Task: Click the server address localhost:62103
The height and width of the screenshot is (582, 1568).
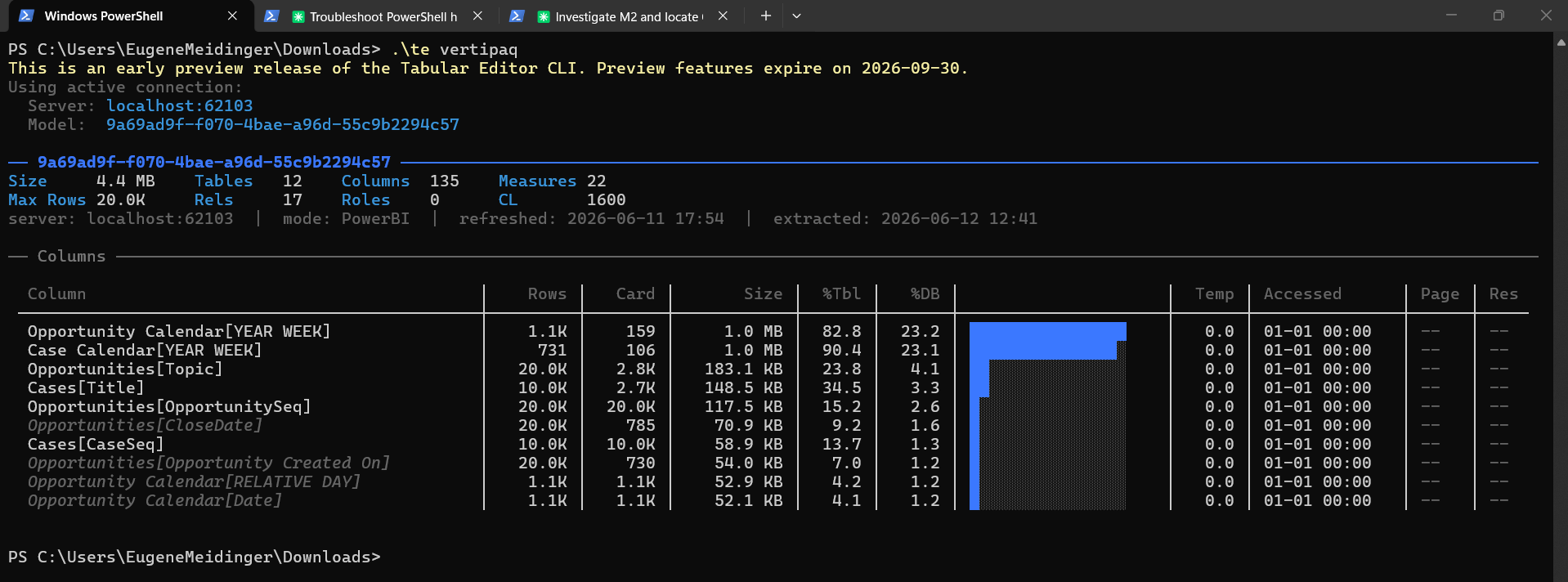Action: pos(179,106)
